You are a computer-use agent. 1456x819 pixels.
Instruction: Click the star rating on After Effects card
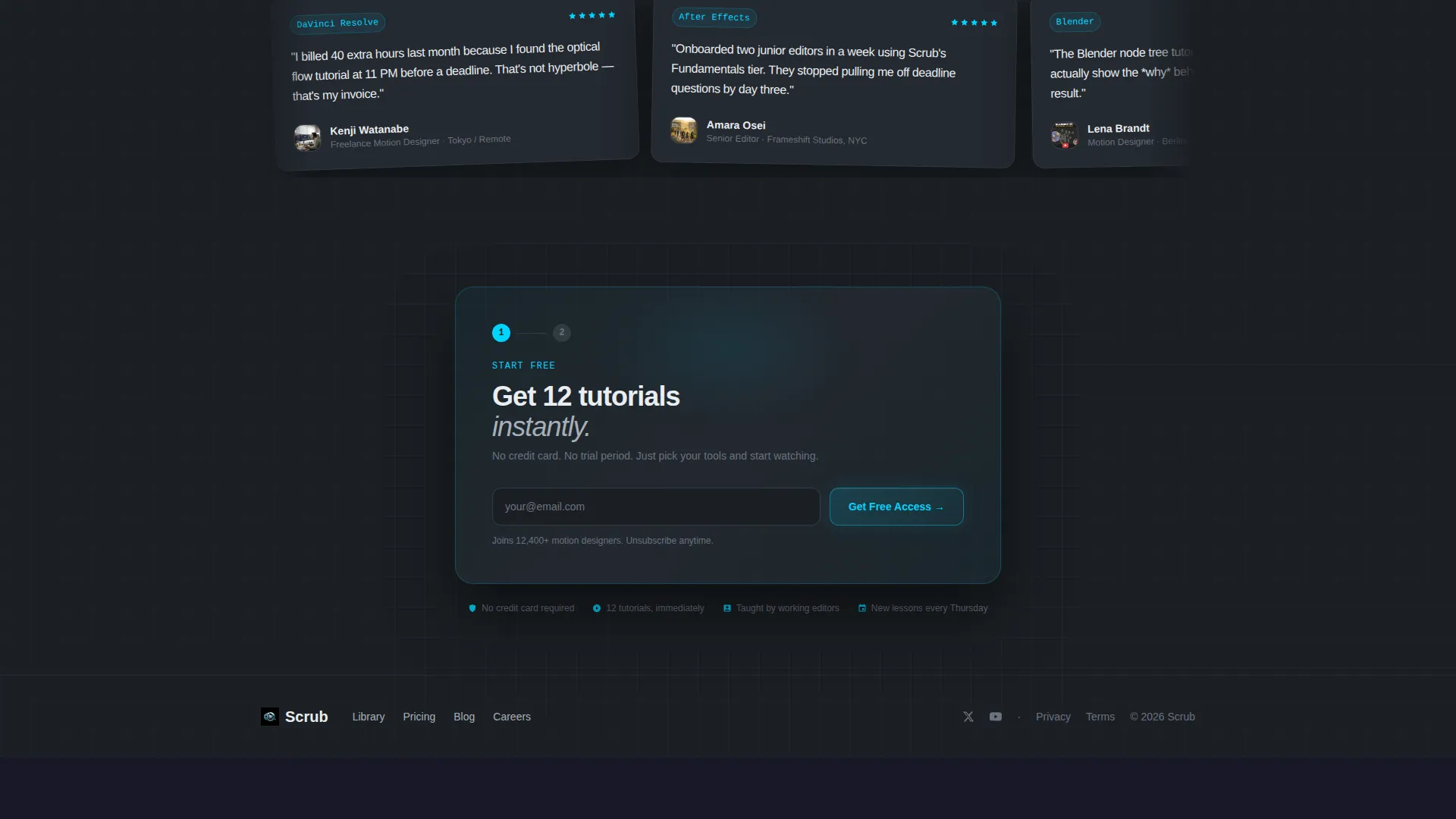click(x=974, y=23)
